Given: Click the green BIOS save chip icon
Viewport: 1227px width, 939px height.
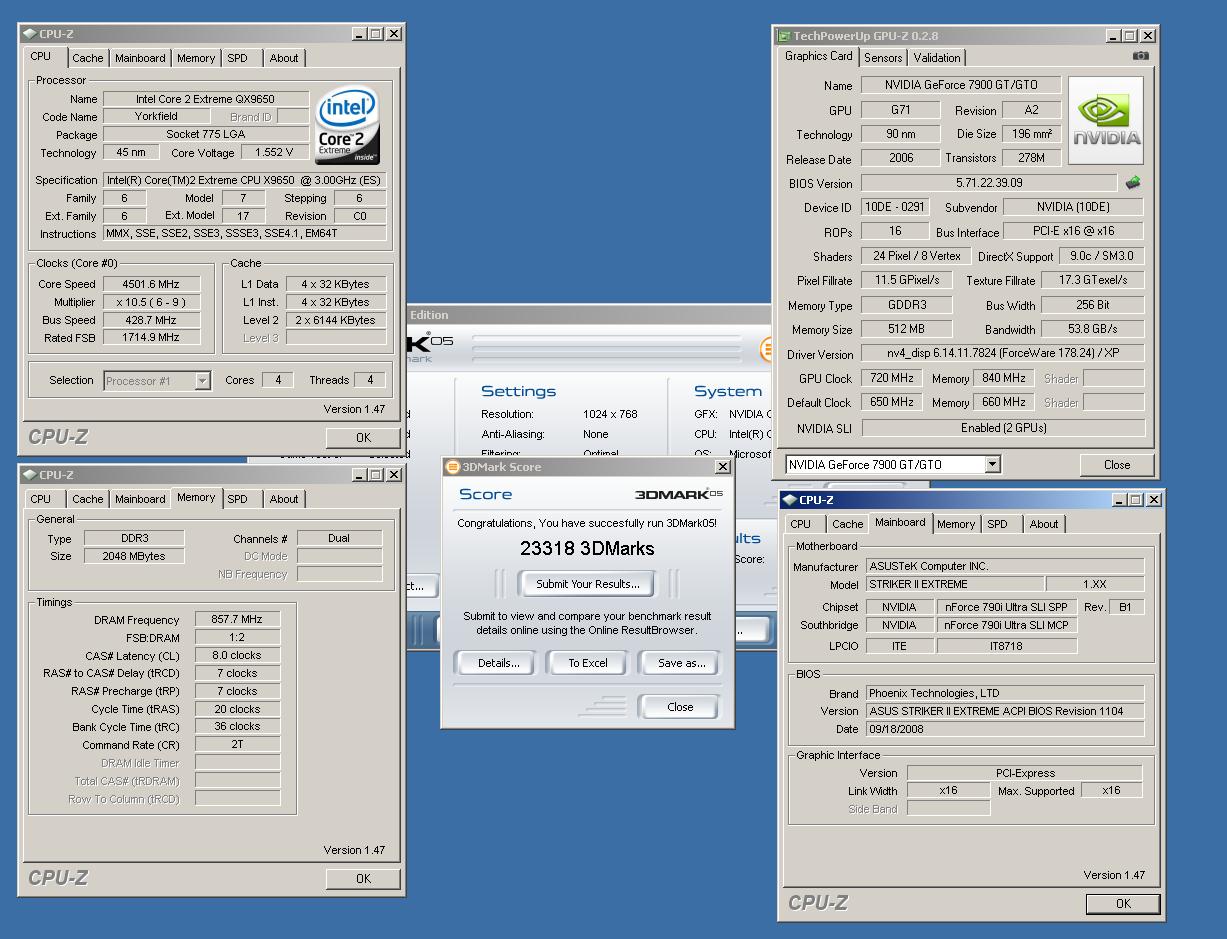Looking at the screenshot, I should click(1133, 183).
